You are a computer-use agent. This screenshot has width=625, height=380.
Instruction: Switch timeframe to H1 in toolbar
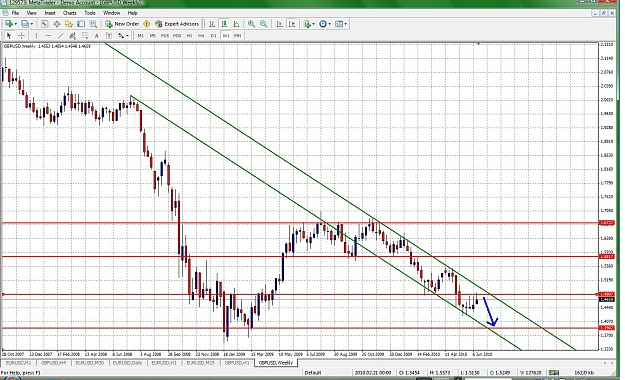(189, 36)
